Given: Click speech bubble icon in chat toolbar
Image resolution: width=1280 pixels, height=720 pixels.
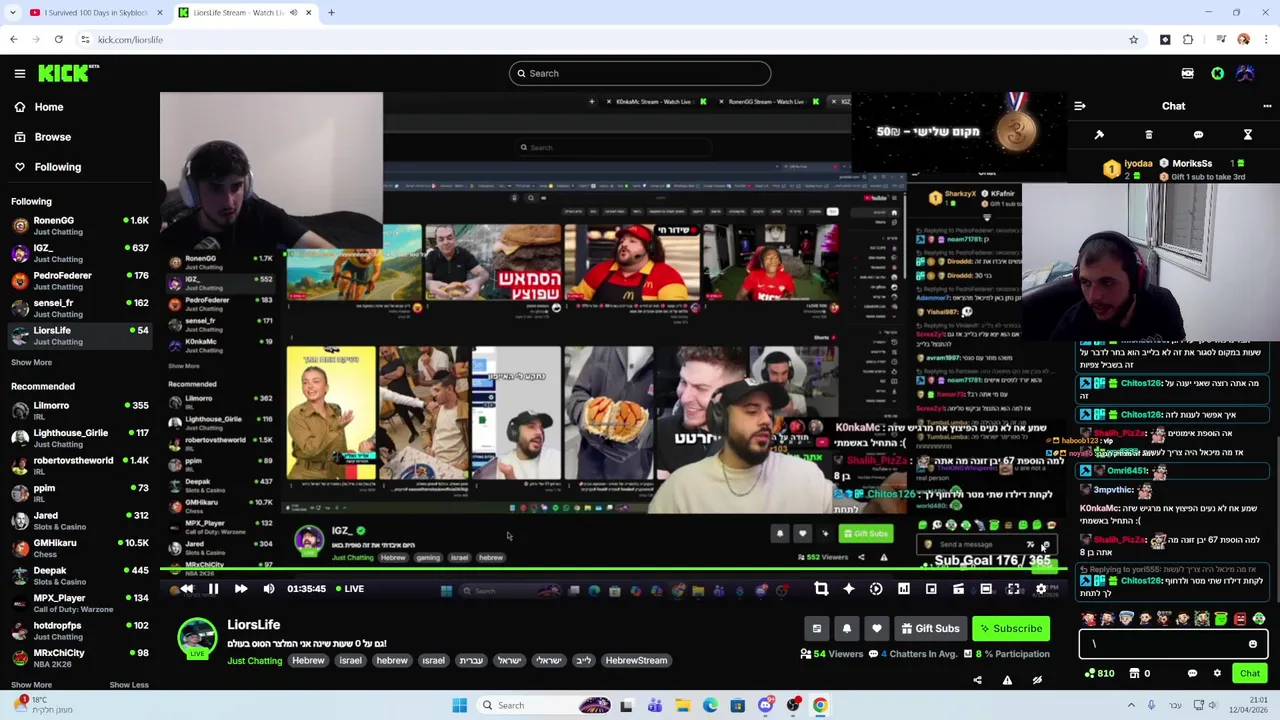Looking at the screenshot, I should (x=1198, y=135).
